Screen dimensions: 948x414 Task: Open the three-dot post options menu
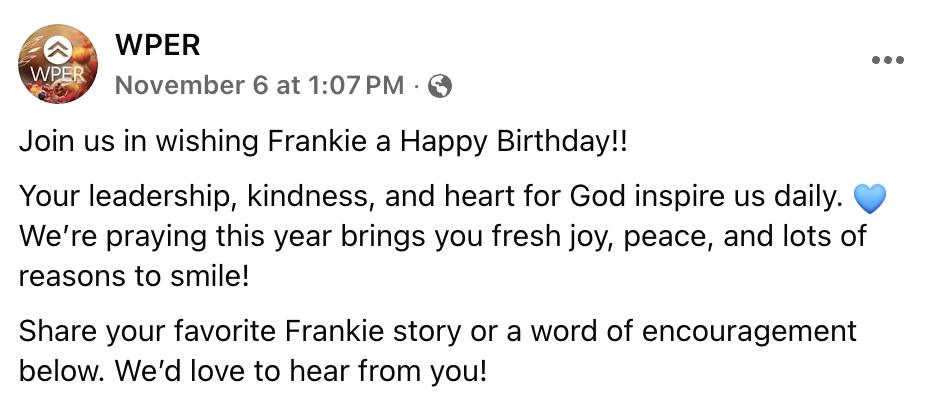pos(887,60)
